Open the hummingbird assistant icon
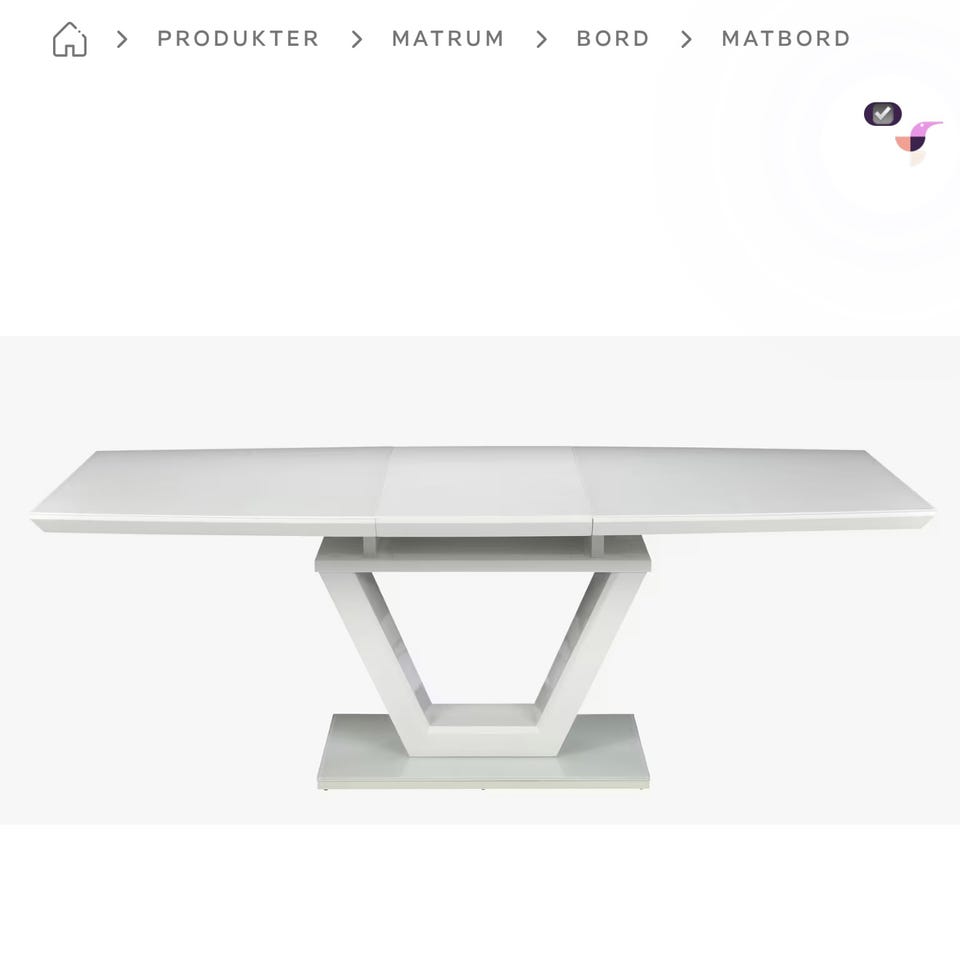This screenshot has width=960, height=968. pos(919,140)
